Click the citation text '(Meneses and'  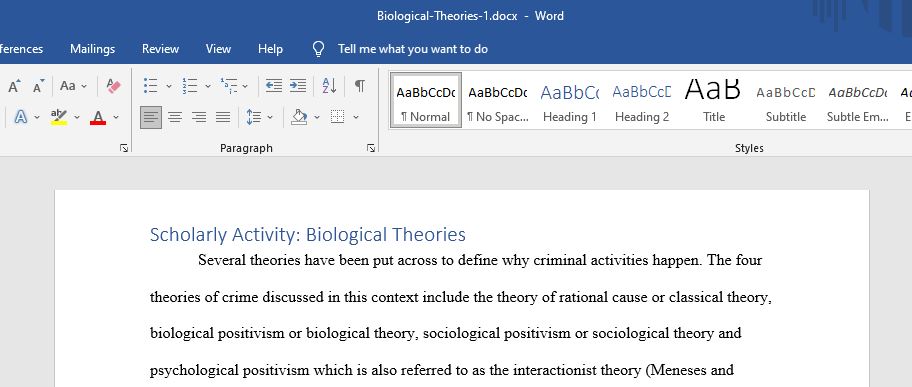coord(690,370)
